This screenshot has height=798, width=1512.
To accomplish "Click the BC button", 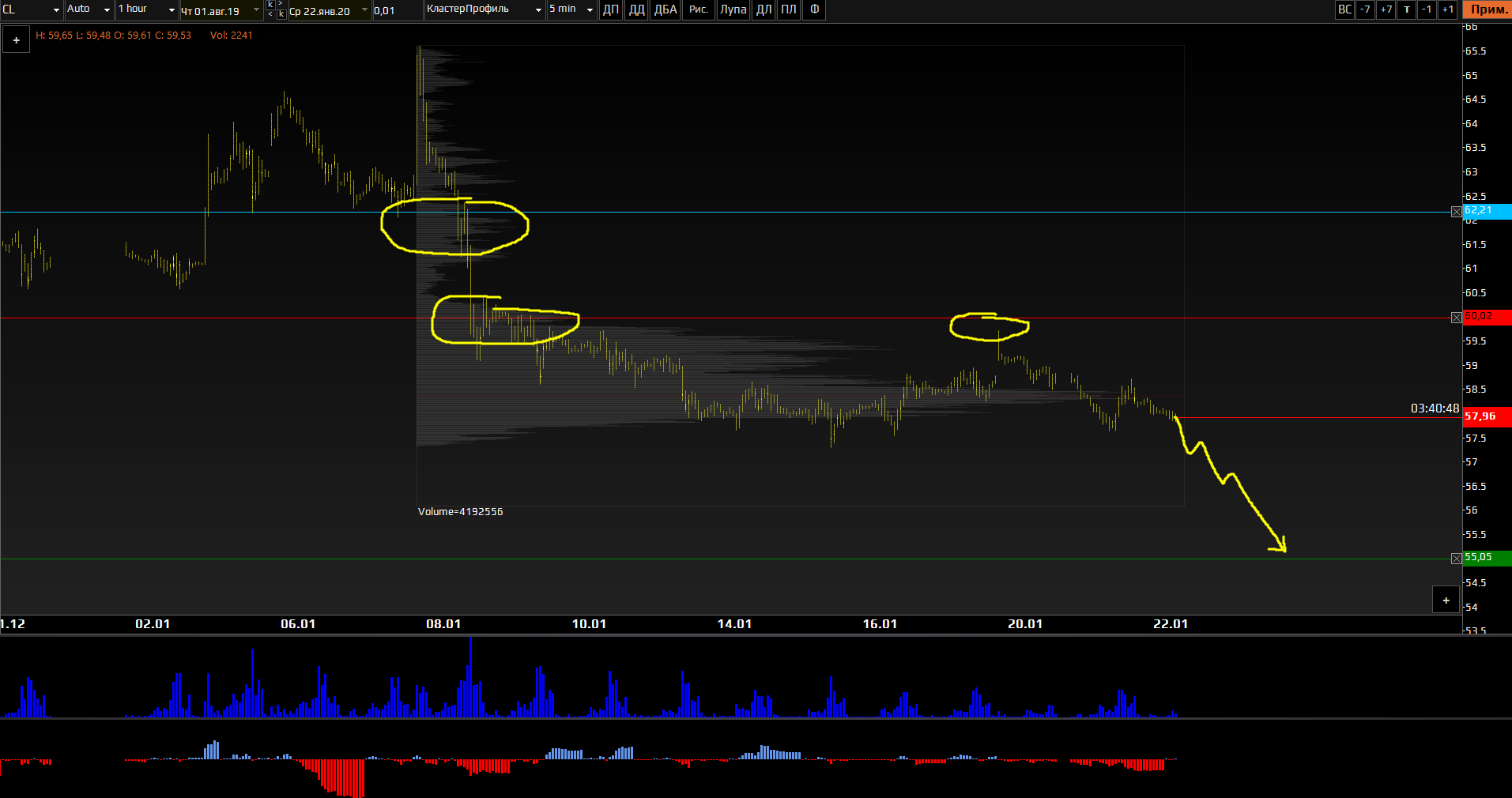I will pyautogui.click(x=1344, y=9).
